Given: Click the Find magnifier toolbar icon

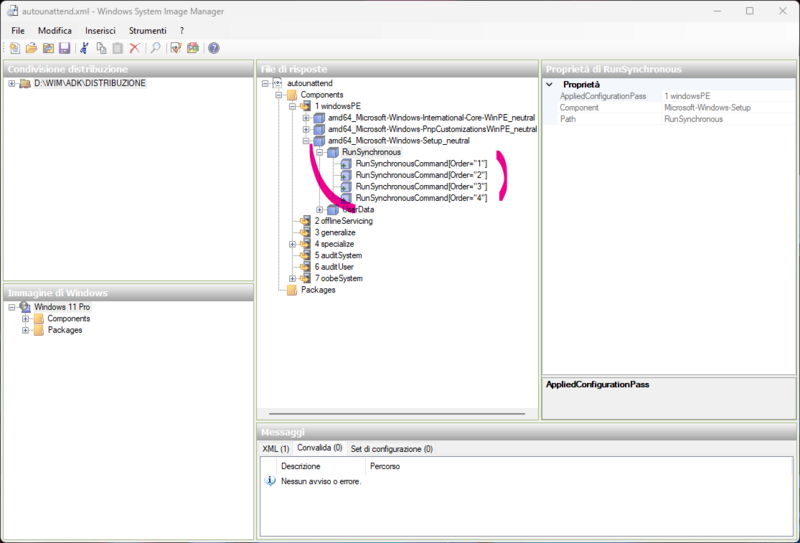Looking at the screenshot, I should click(155, 48).
